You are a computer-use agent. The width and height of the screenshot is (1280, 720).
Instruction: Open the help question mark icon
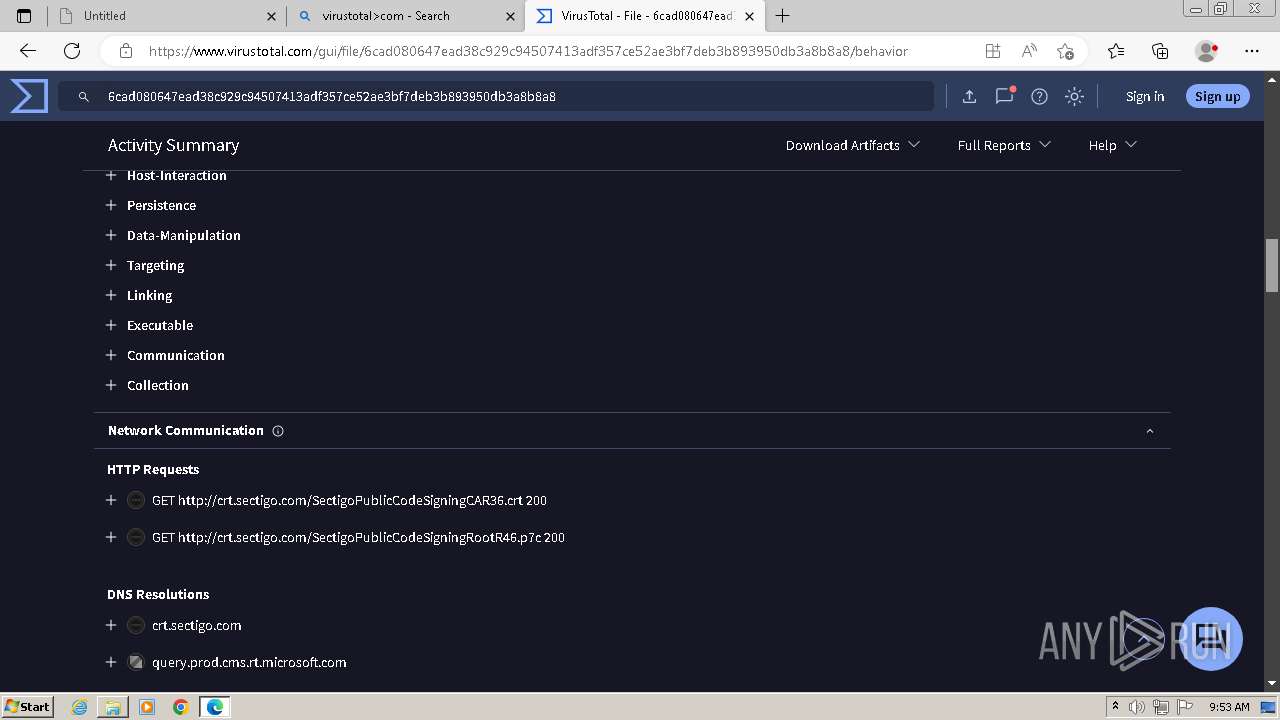(x=1039, y=96)
